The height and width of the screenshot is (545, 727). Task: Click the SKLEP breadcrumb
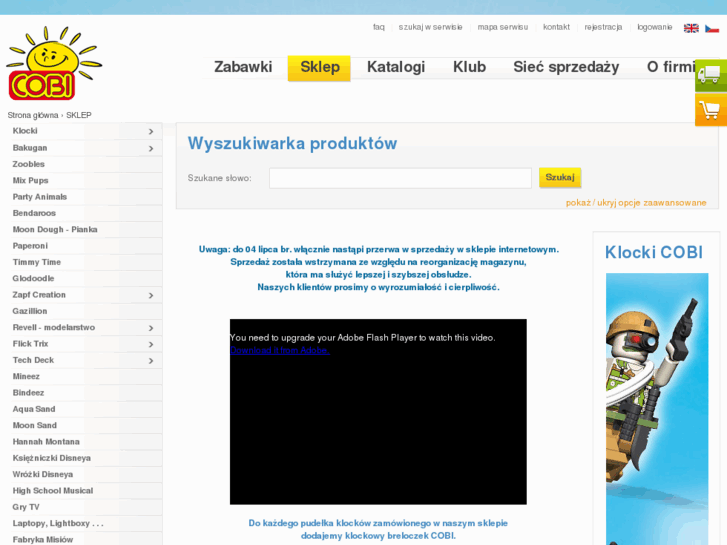pyautogui.click(x=79, y=115)
